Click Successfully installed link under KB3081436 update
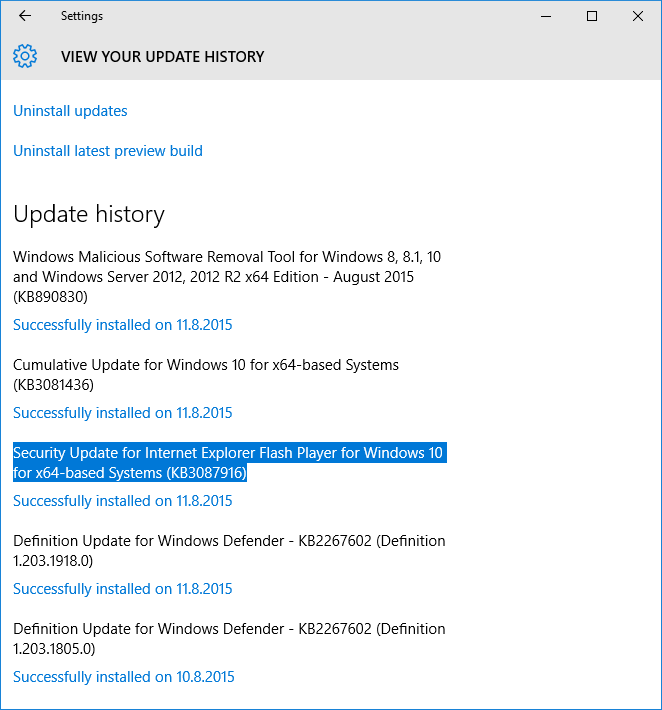The image size is (662, 710). (122, 413)
